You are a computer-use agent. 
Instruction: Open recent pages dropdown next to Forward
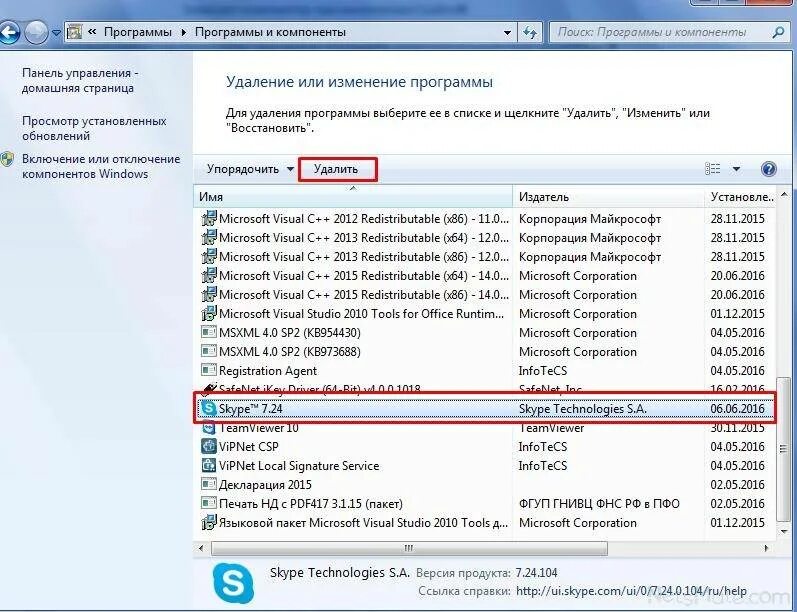click(x=56, y=33)
